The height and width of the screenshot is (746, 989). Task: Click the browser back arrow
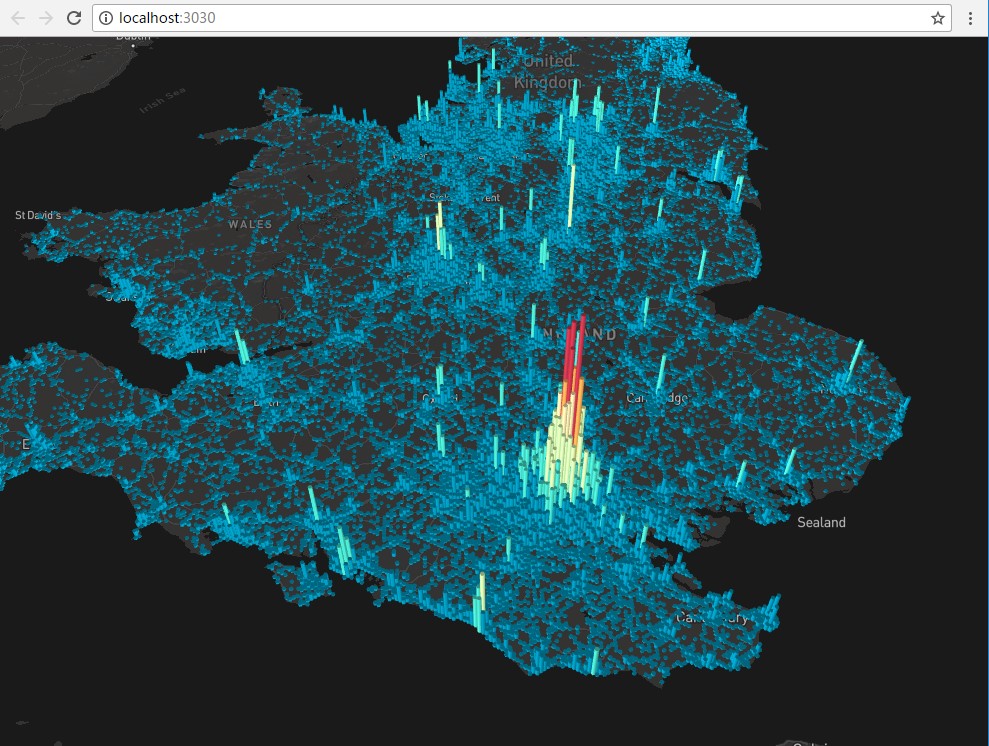pyautogui.click(x=18, y=18)
